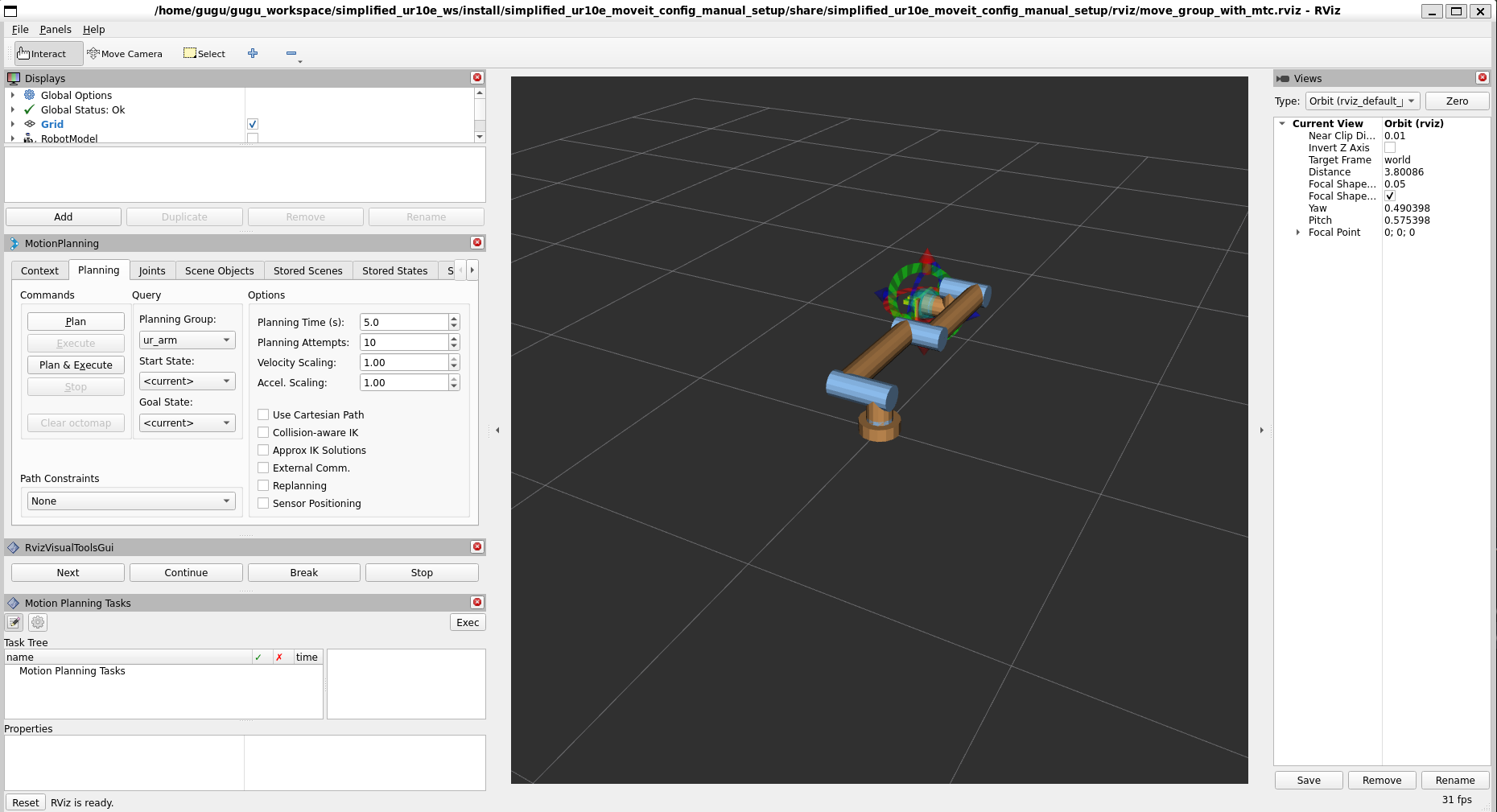
Task: Open the Panels menu
Action: pos(56,29)
